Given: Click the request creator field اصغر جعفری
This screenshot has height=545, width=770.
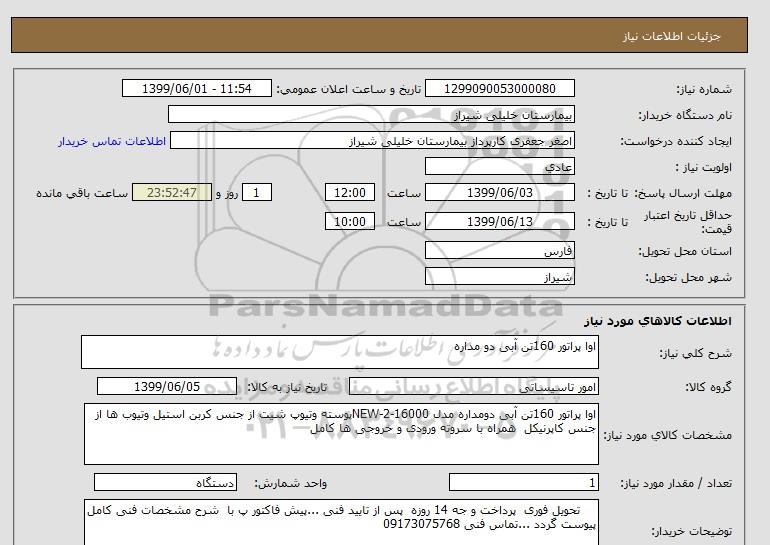Looking at the screenshot, I should tap(372, 140).
